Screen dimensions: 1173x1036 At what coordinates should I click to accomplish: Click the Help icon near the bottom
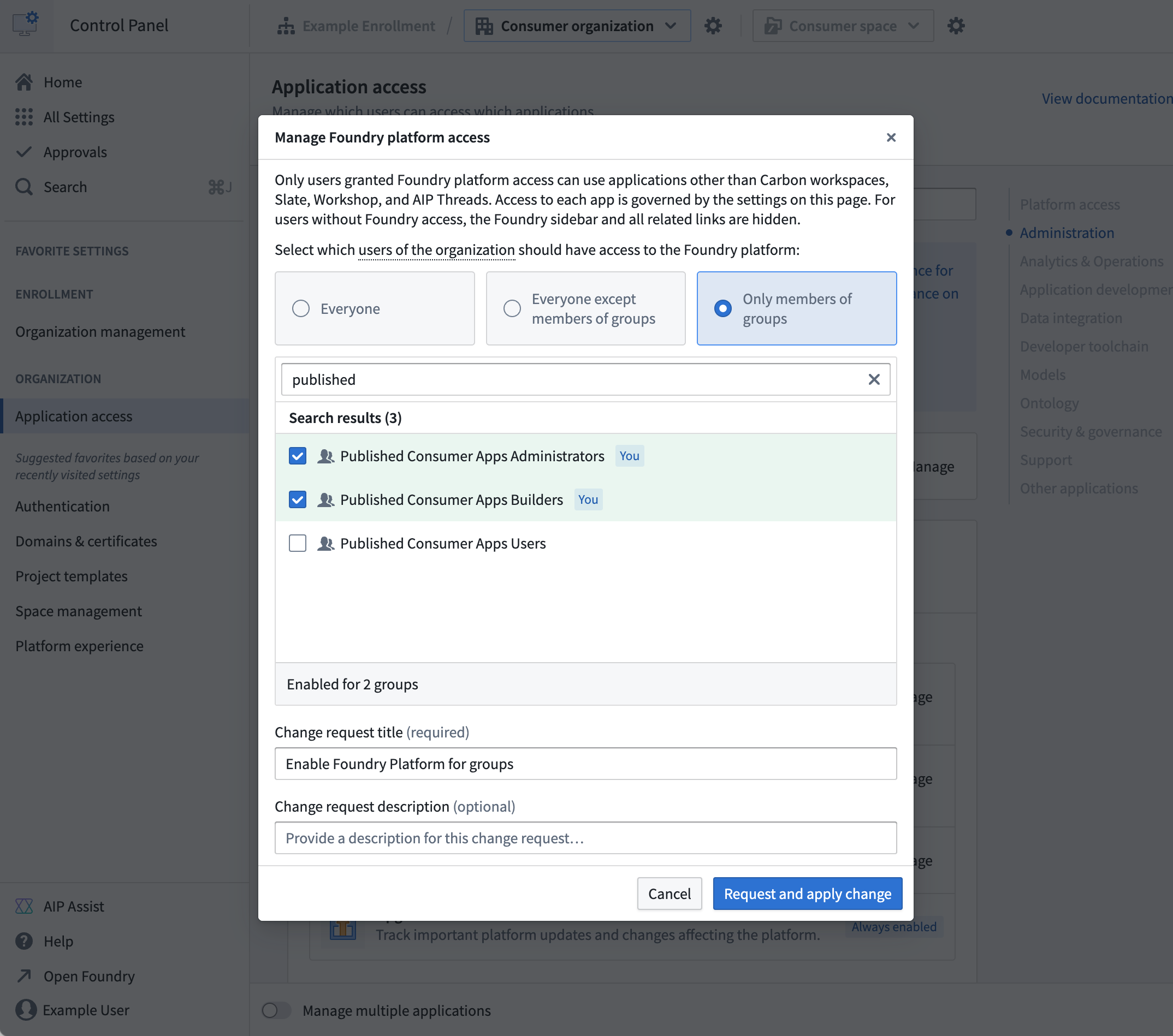click(24, 942)
